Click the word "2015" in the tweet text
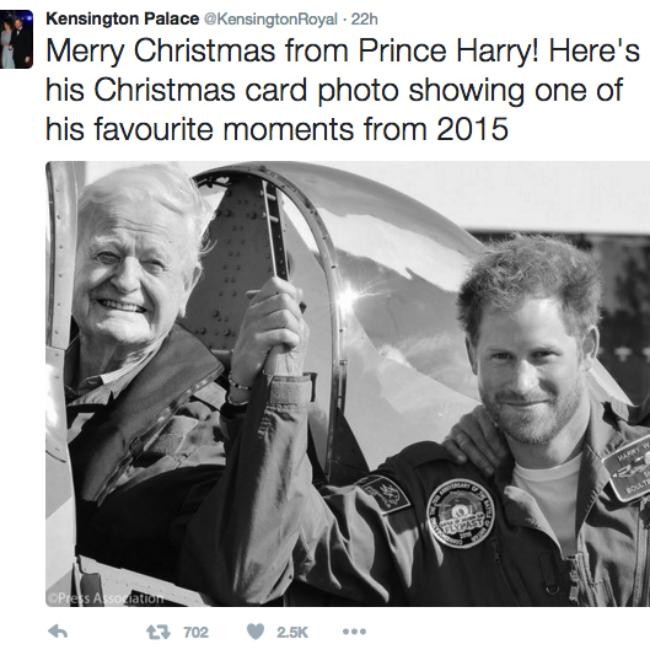 (x=473, y=128)
